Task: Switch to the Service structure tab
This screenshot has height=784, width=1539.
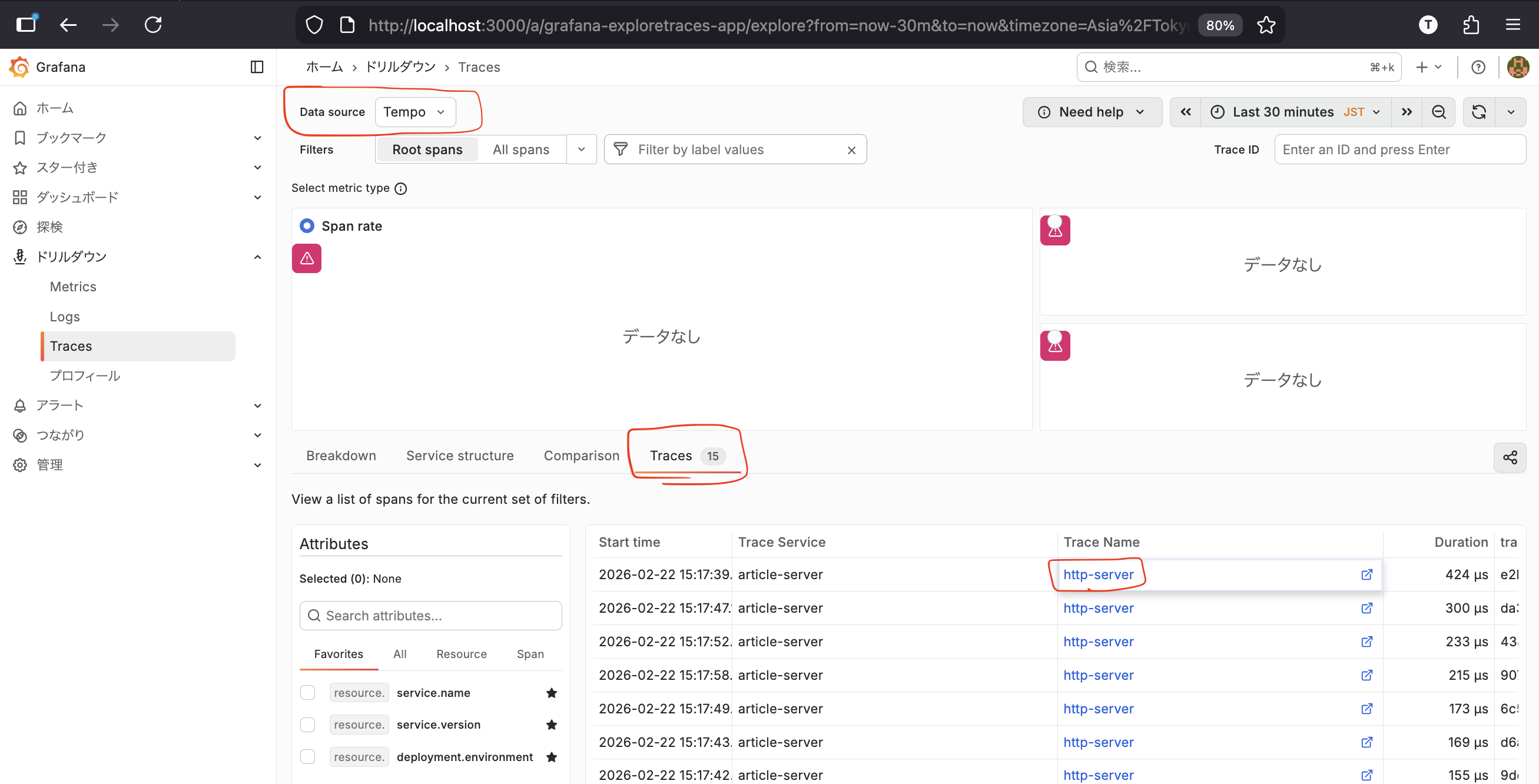Action: [x=459, y=456]
